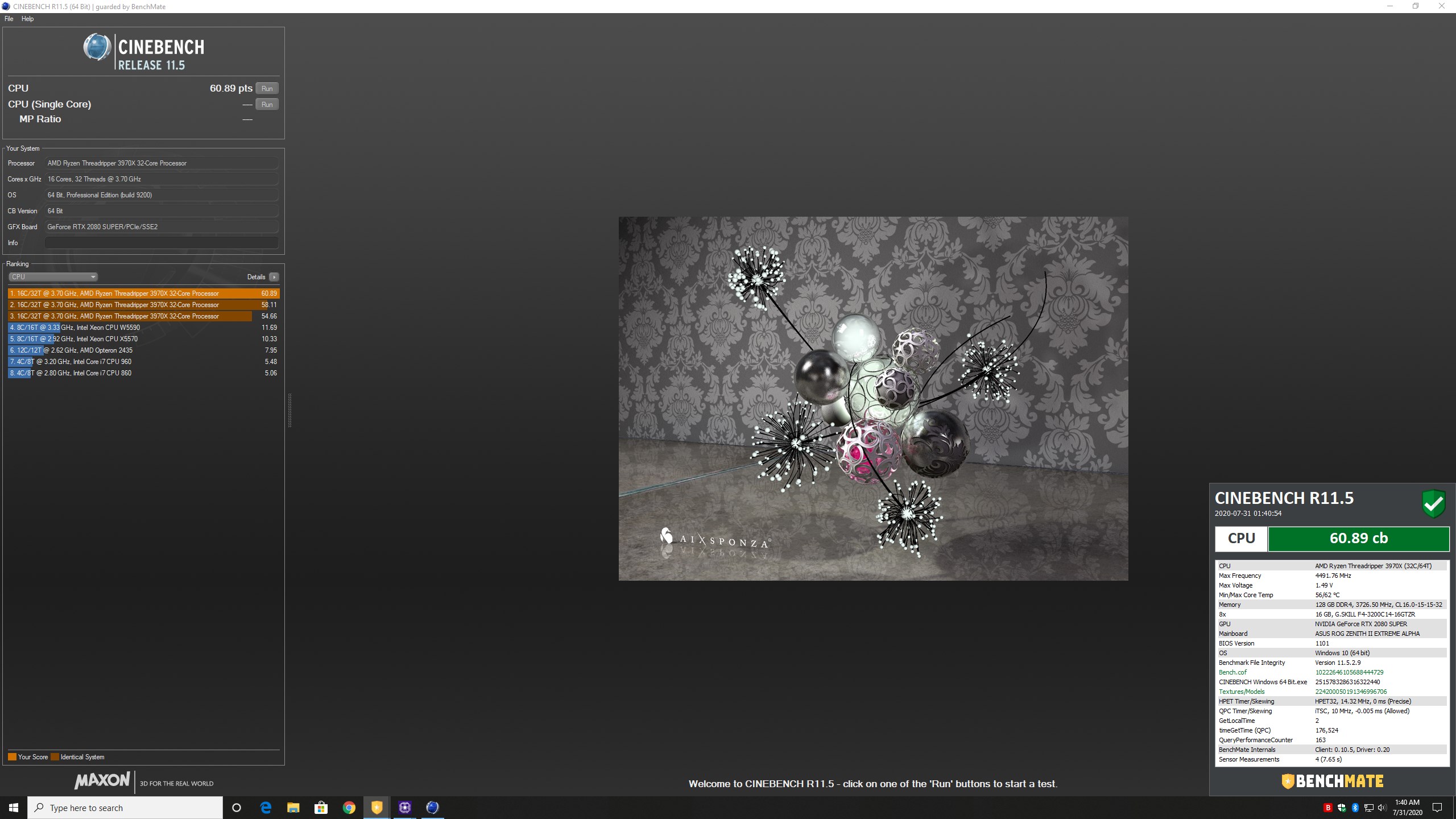Open network tray icon
Screen dimensions: 1456x819
(x=1368, y=808)
